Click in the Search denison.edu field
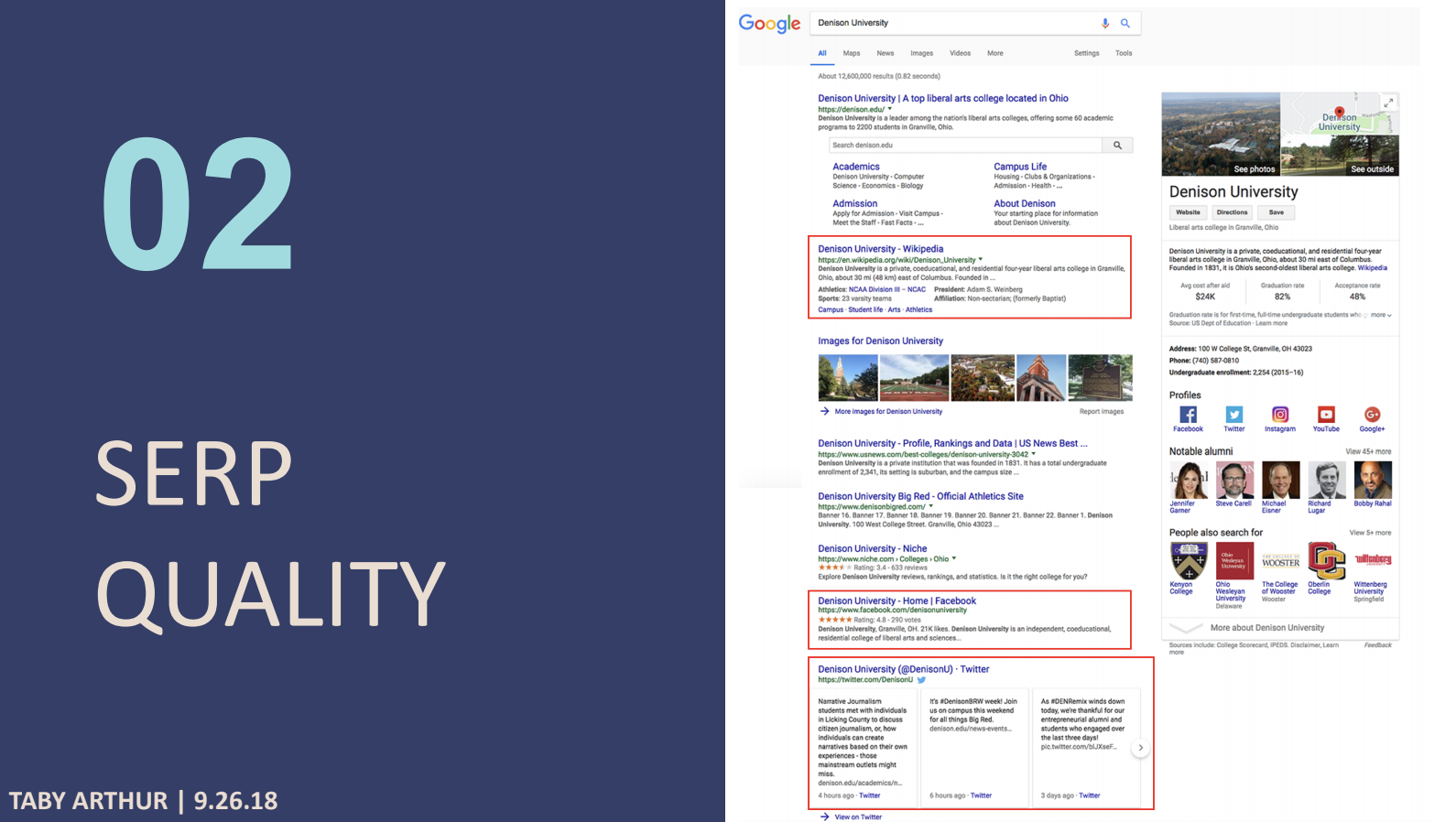 966,146
